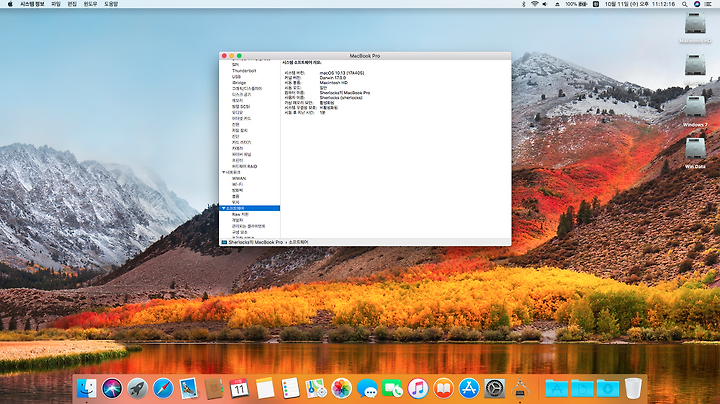This screenshot has height=404, width=720.
Task: Click Sherlocks의 MacBook Pro in path bar
Action: 255,242
